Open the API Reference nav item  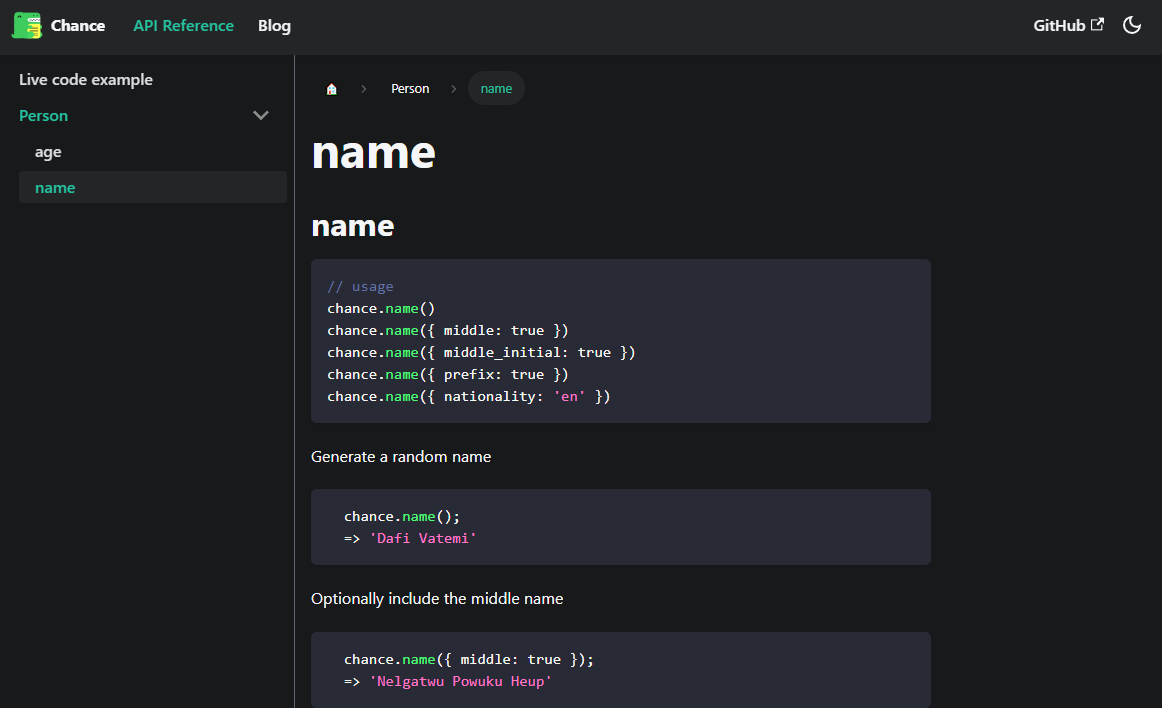point(183,26)
